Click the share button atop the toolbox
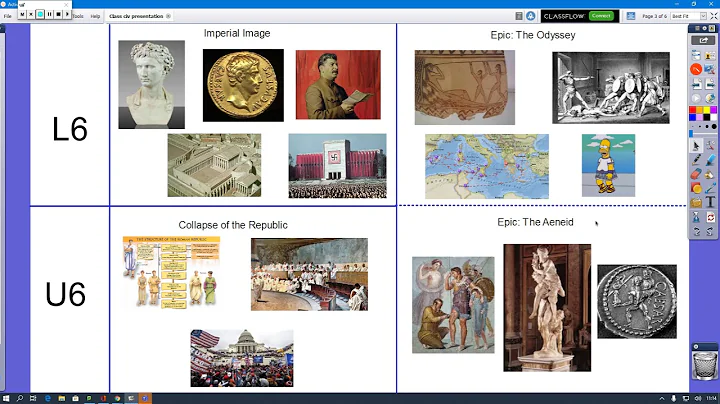Image resolution: width=720 pixels, height=404 pixels. coord(703,40)
